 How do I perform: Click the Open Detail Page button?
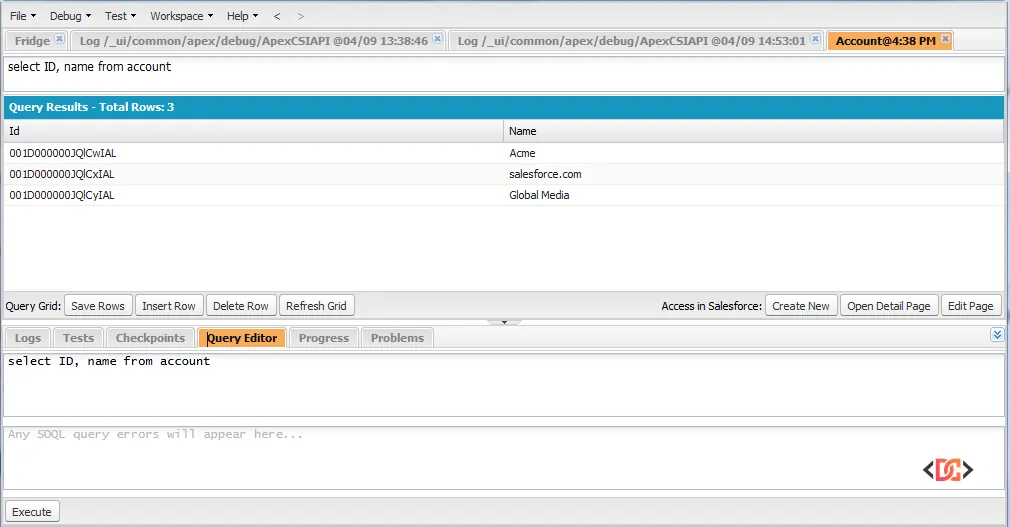point(889,306)
